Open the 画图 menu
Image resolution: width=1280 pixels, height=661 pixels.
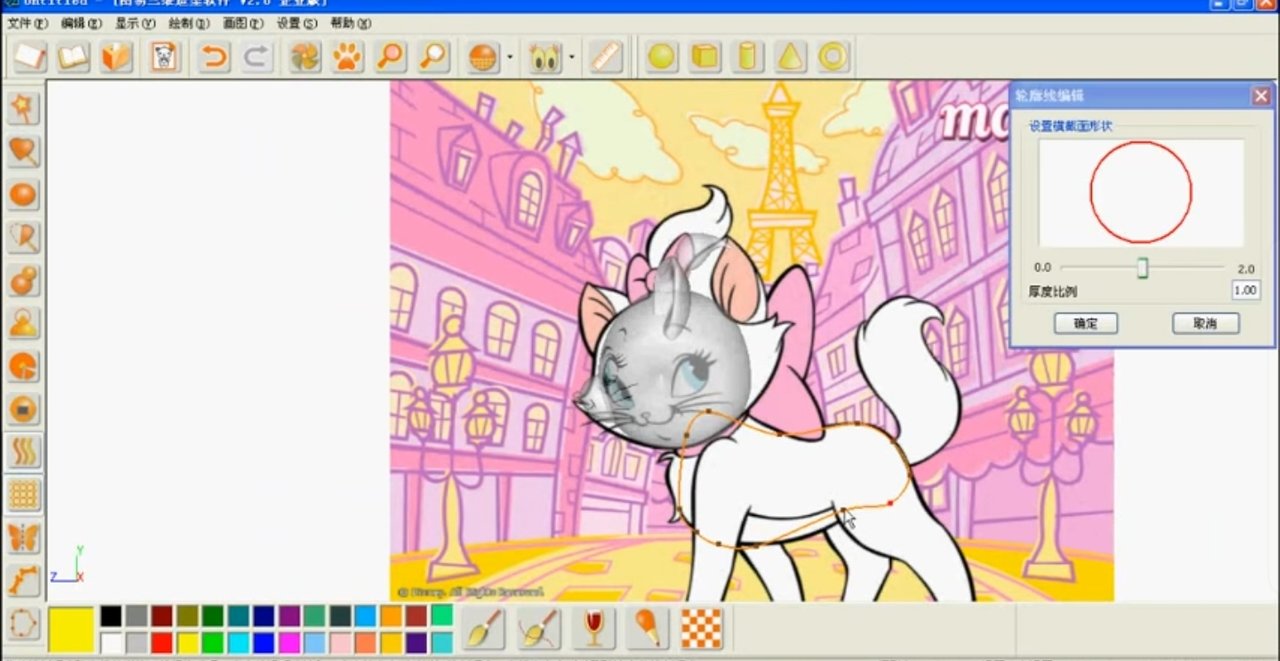click(243, 23)
